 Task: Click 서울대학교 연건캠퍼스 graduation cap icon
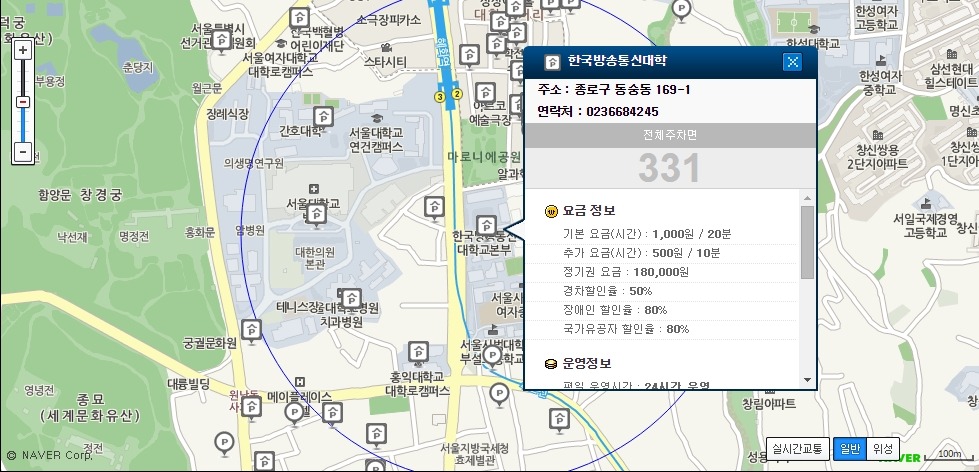coord(376,118)
